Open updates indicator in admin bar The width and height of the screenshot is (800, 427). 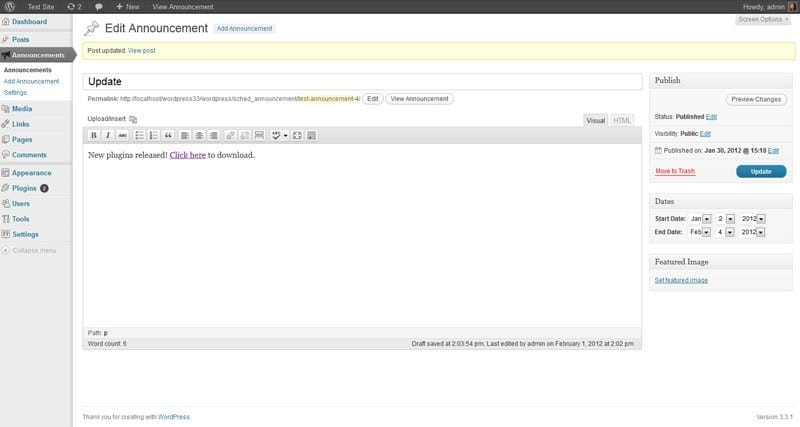(74, 7)
